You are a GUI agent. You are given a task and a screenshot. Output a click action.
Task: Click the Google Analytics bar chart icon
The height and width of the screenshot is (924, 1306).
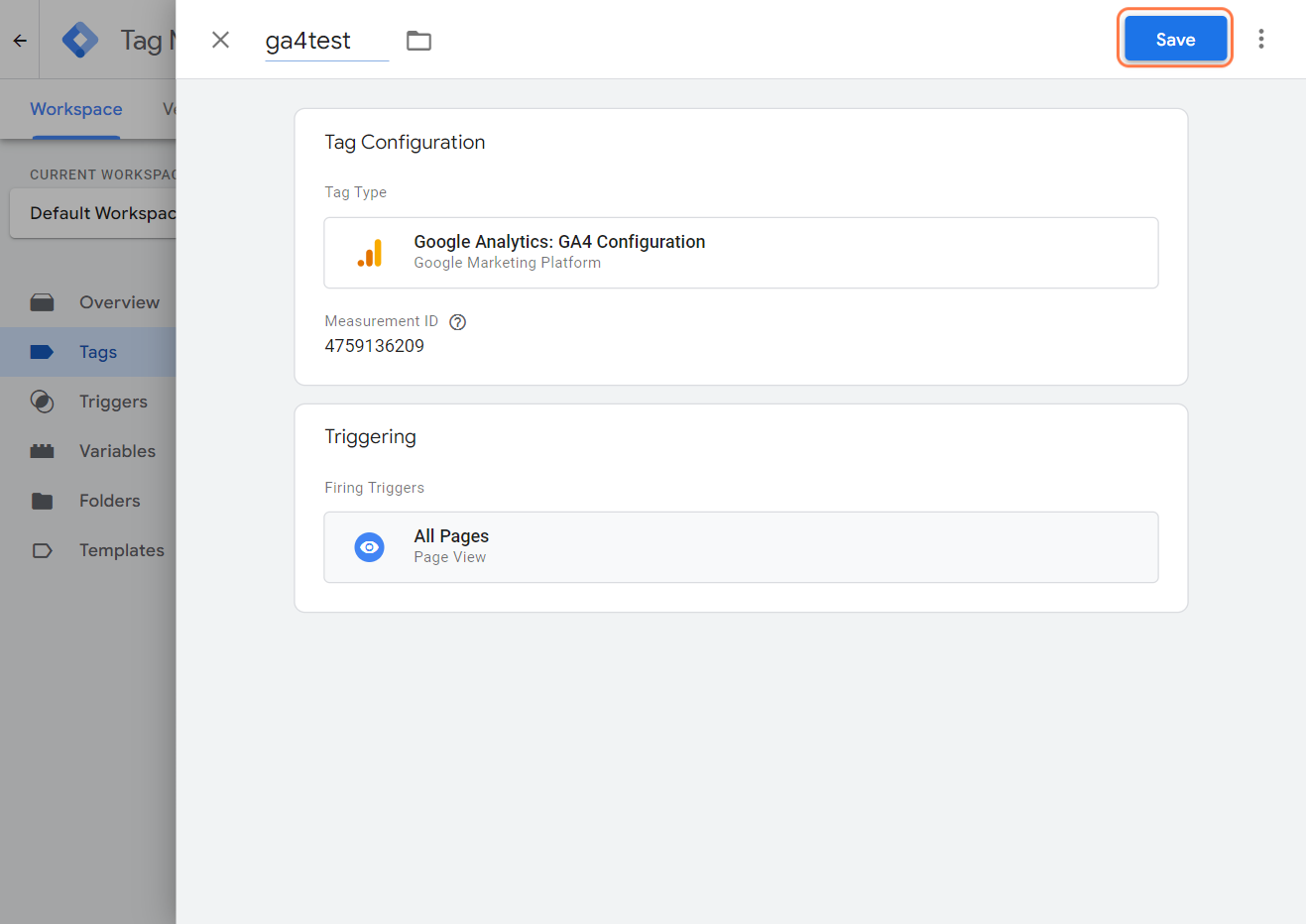point(370,253)
